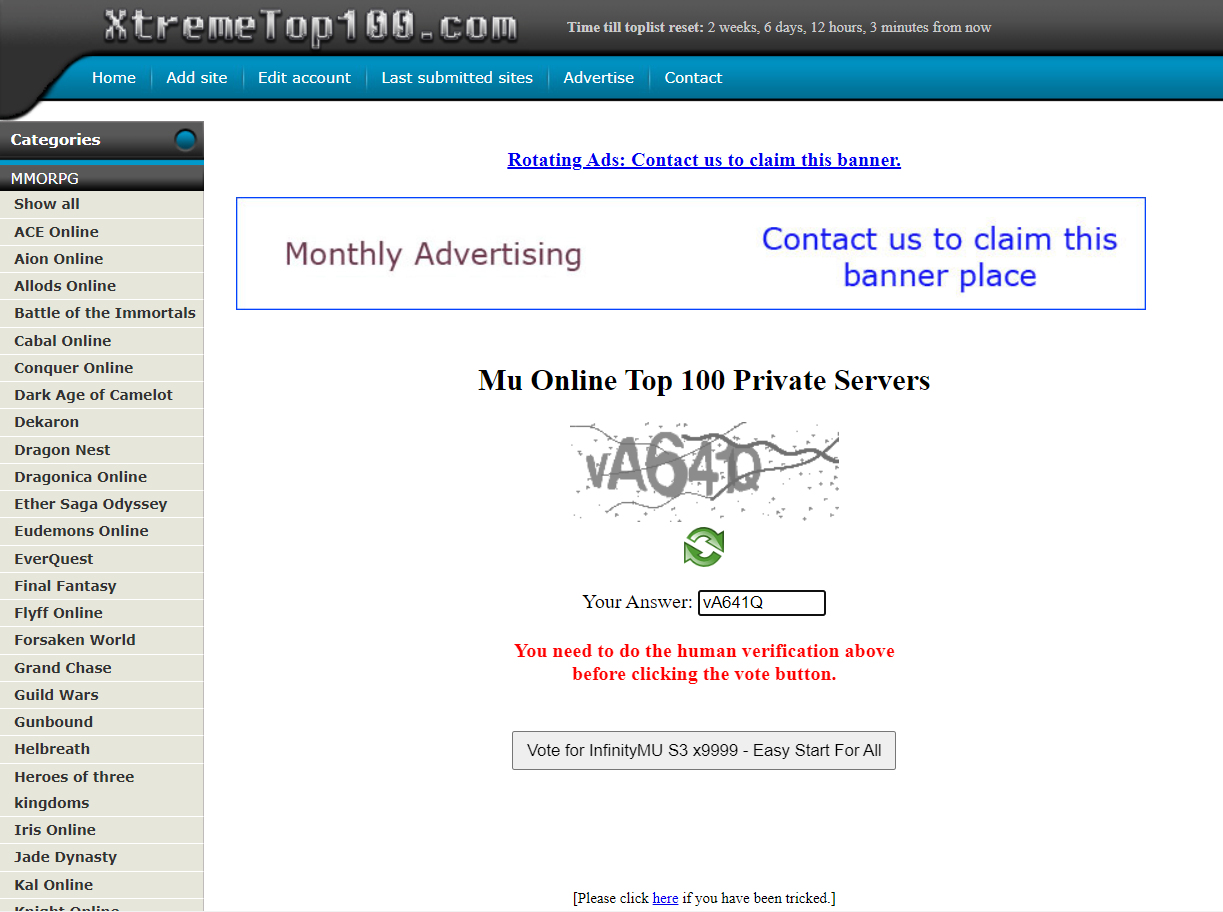This screenshot has width=1223, height=912.
Task: Click the green captcha refresh icon
Action: [704, 547]
